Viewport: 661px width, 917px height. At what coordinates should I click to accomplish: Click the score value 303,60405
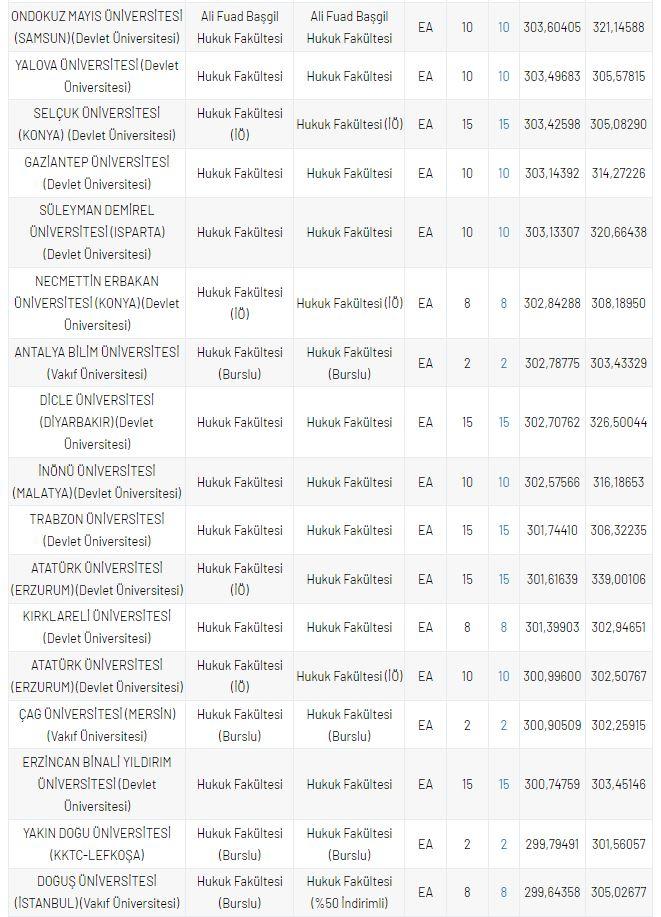552,27
